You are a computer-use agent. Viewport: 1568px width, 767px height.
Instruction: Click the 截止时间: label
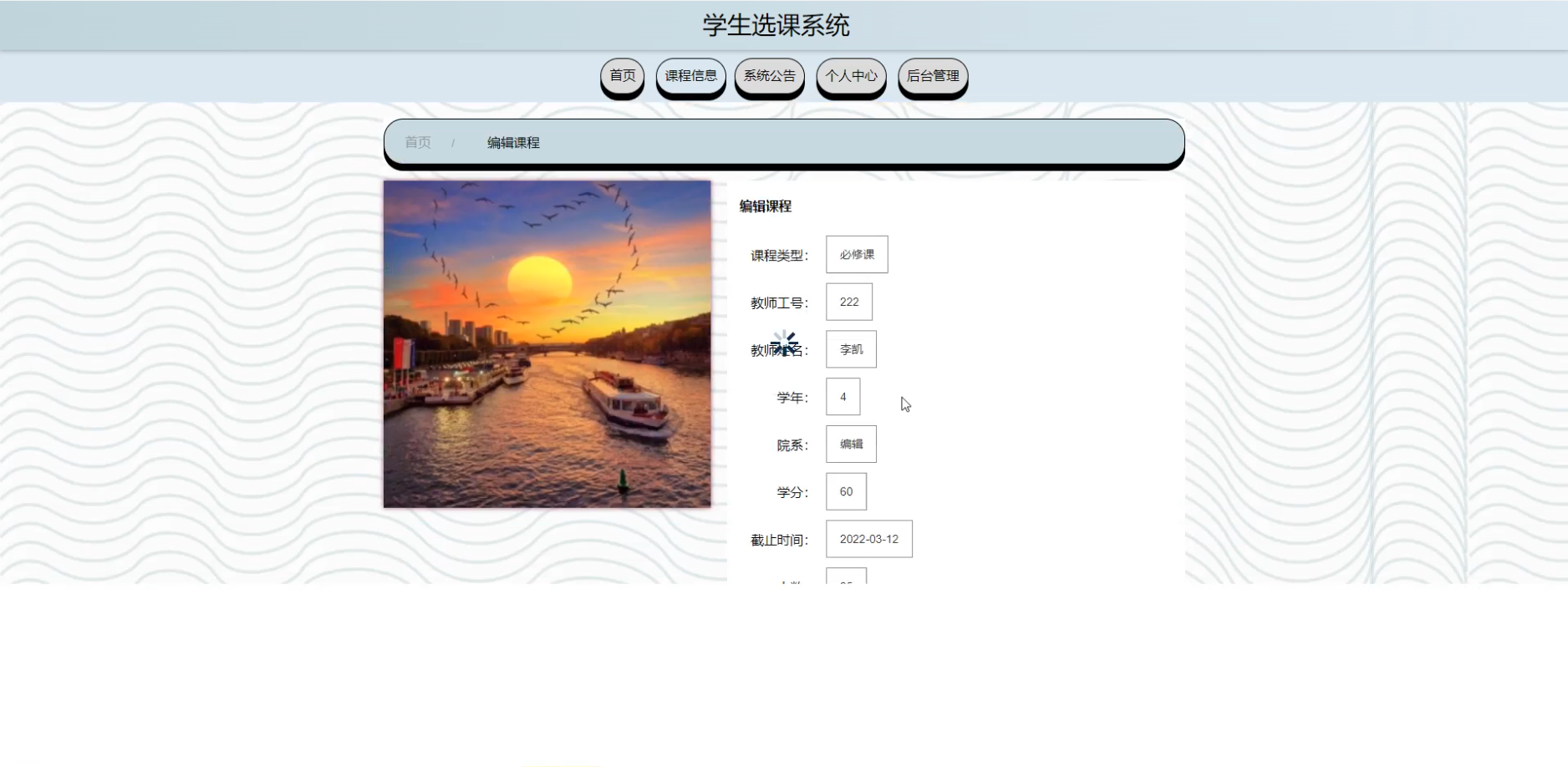(x=779, y=541)
